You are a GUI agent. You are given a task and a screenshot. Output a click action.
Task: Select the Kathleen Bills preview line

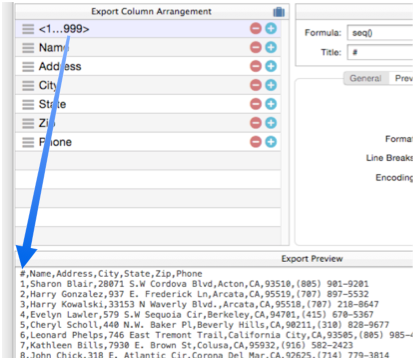(186, 345)
